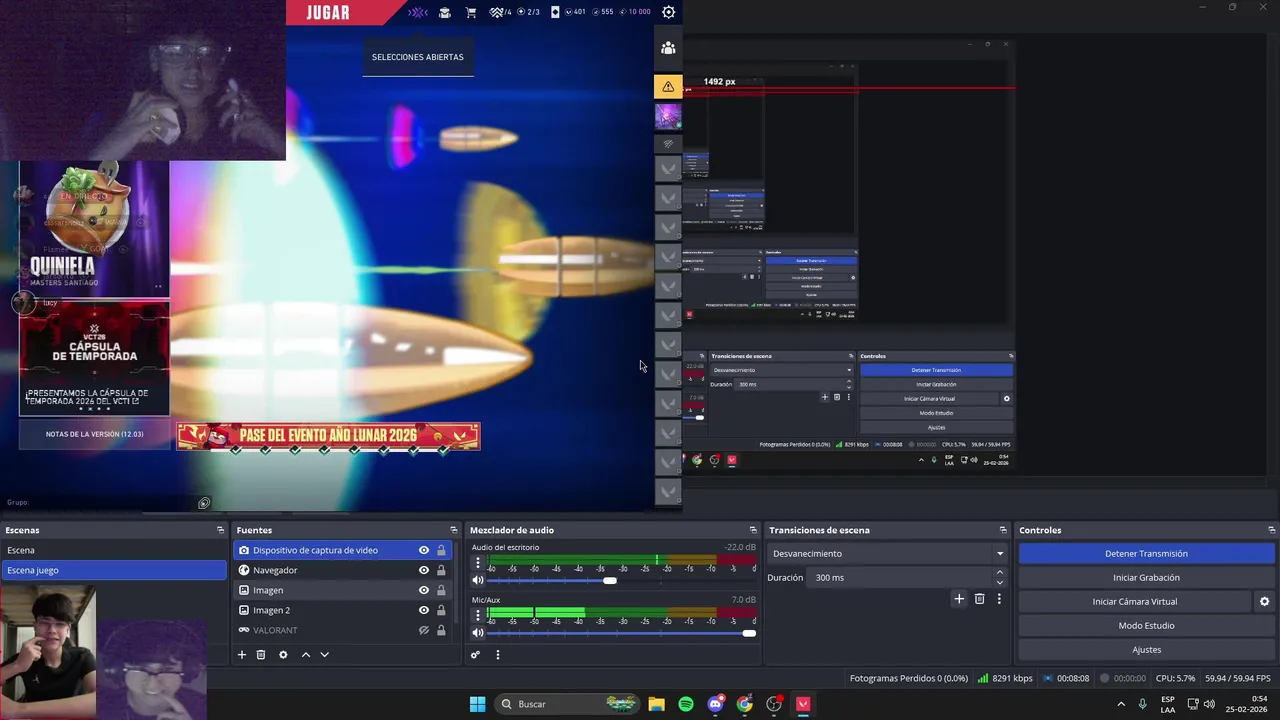Click the taskbar Buscar search box

(x=569, y=704)
